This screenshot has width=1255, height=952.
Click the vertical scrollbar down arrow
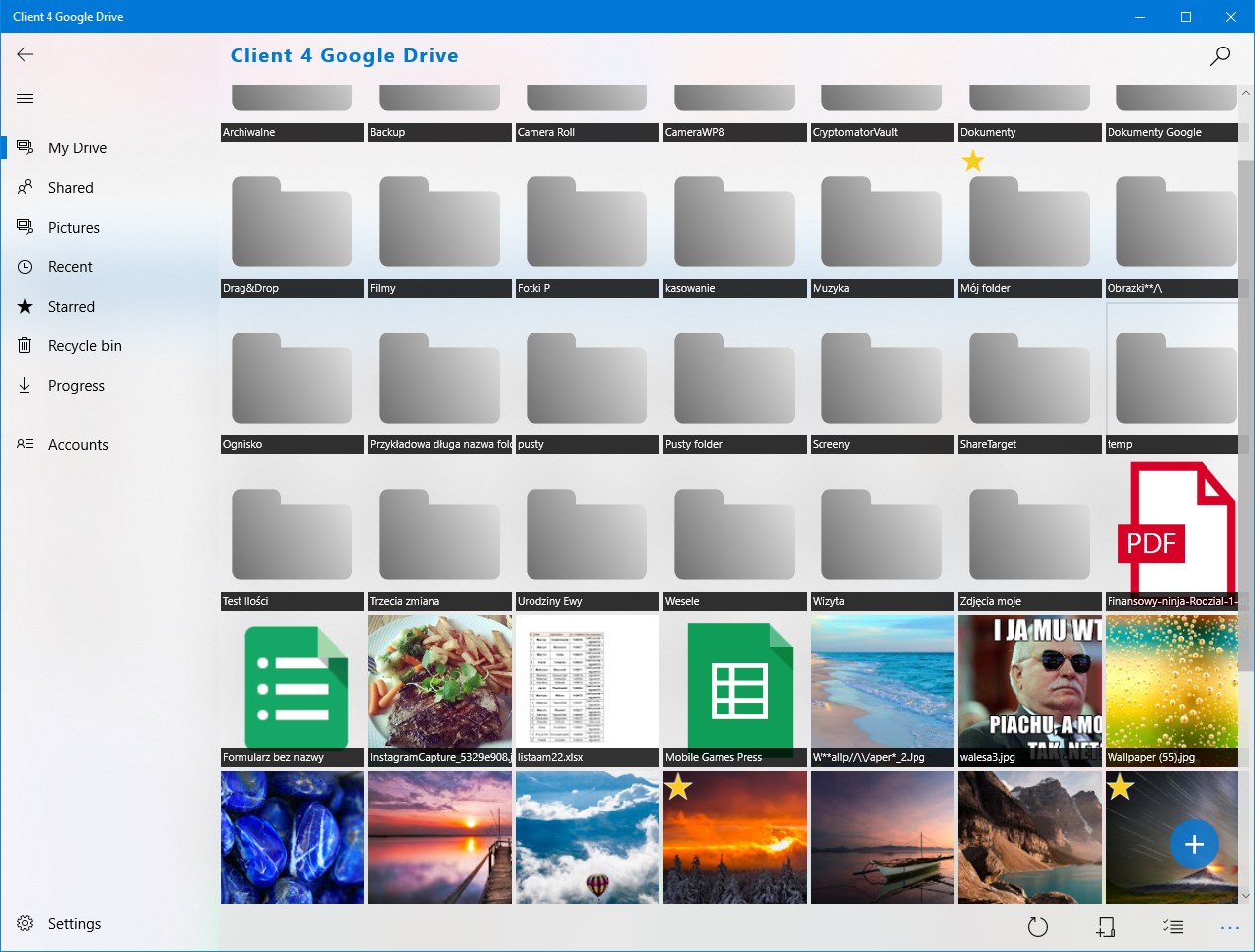tap(1245, 896)
